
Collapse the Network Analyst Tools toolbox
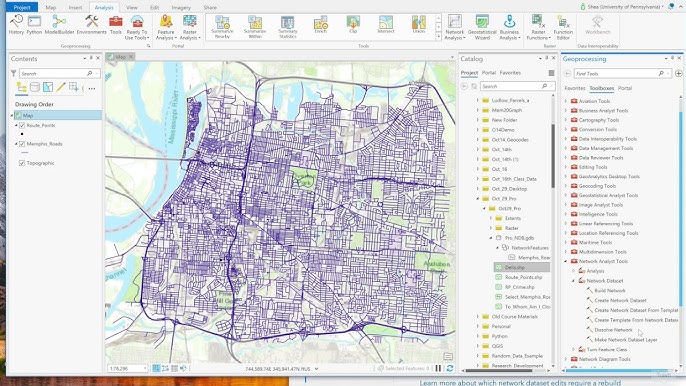tap(566, 261)
